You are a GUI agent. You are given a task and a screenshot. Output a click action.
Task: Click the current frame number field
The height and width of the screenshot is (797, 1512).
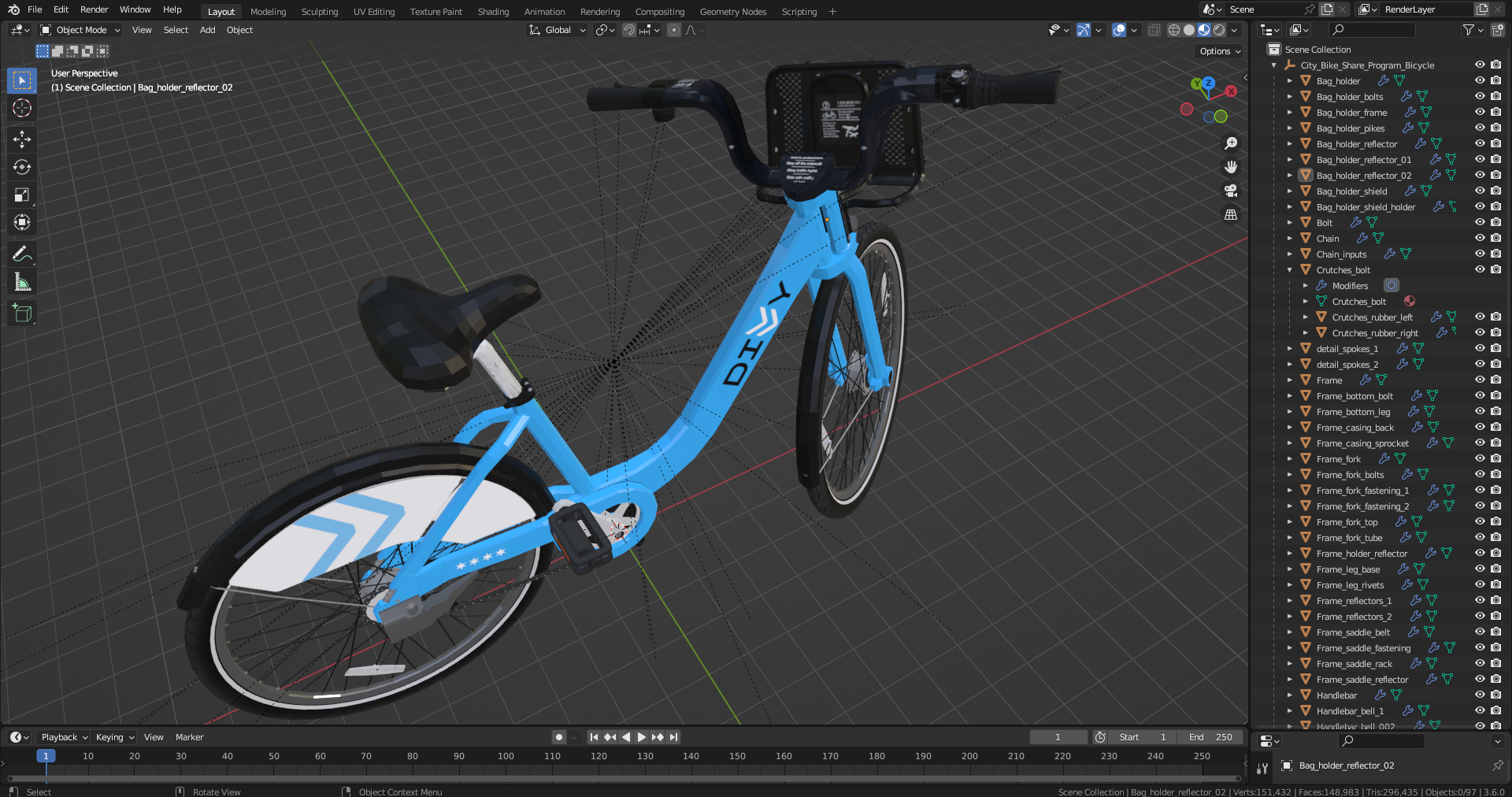click(x=1058, y=737)
